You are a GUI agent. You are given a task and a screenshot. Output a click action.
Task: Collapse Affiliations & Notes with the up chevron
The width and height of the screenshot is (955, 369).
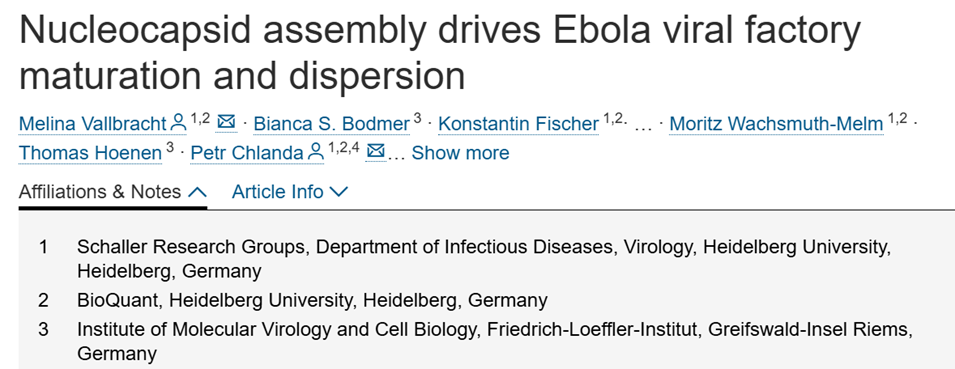pyautogui.click(x=197, y=192)
